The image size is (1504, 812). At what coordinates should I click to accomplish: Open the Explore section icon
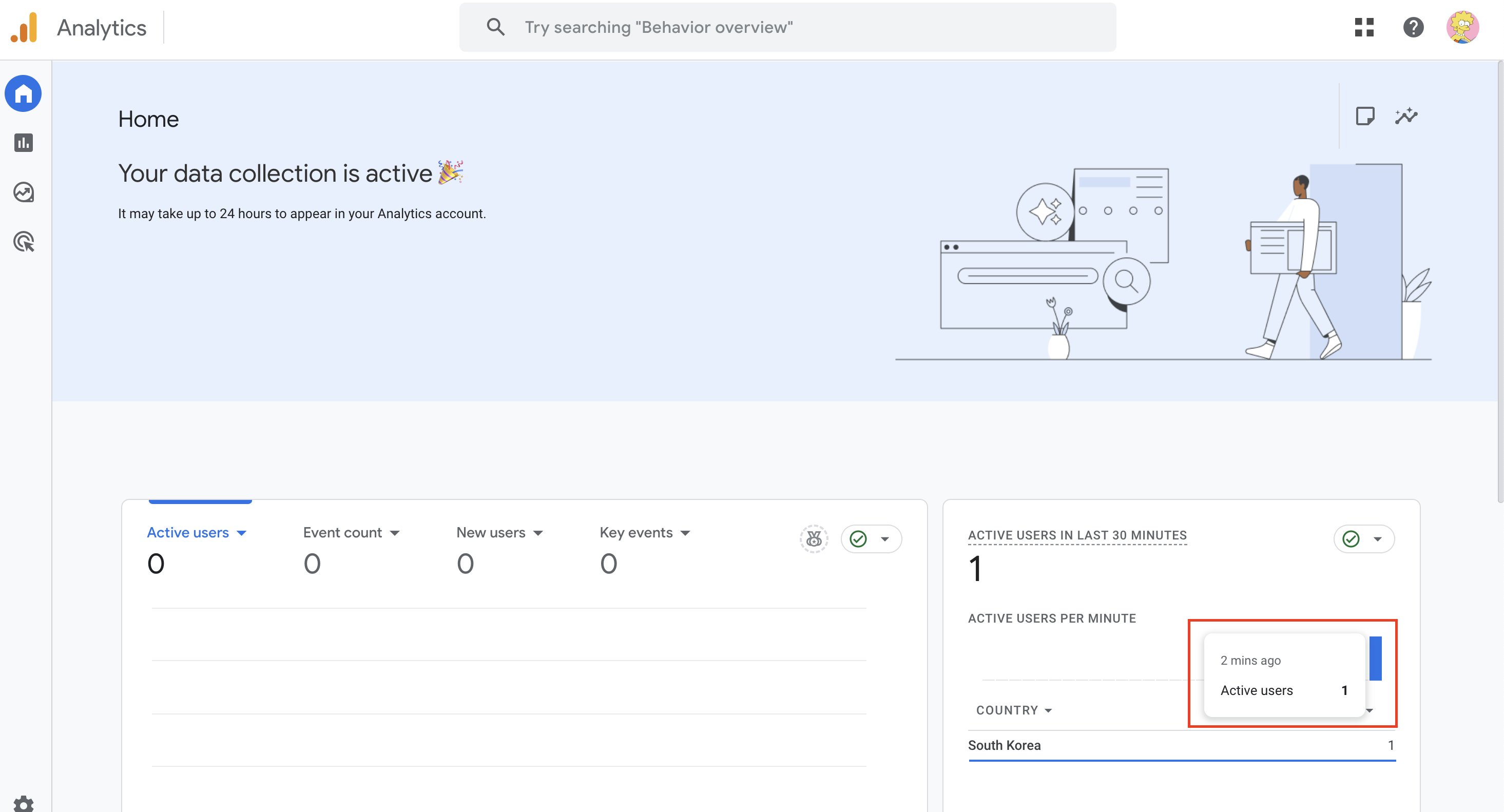pyautogui.click(x=23, y=192)
